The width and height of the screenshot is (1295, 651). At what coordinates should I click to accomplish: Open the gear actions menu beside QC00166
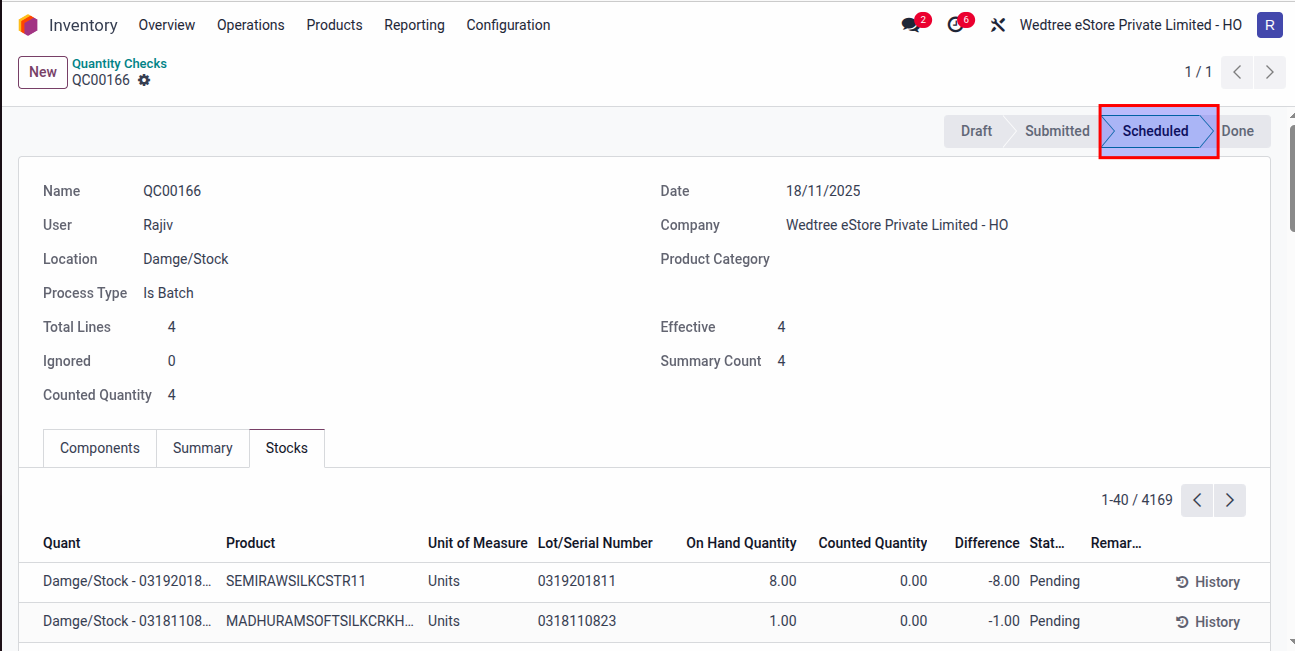click(144, 80)
